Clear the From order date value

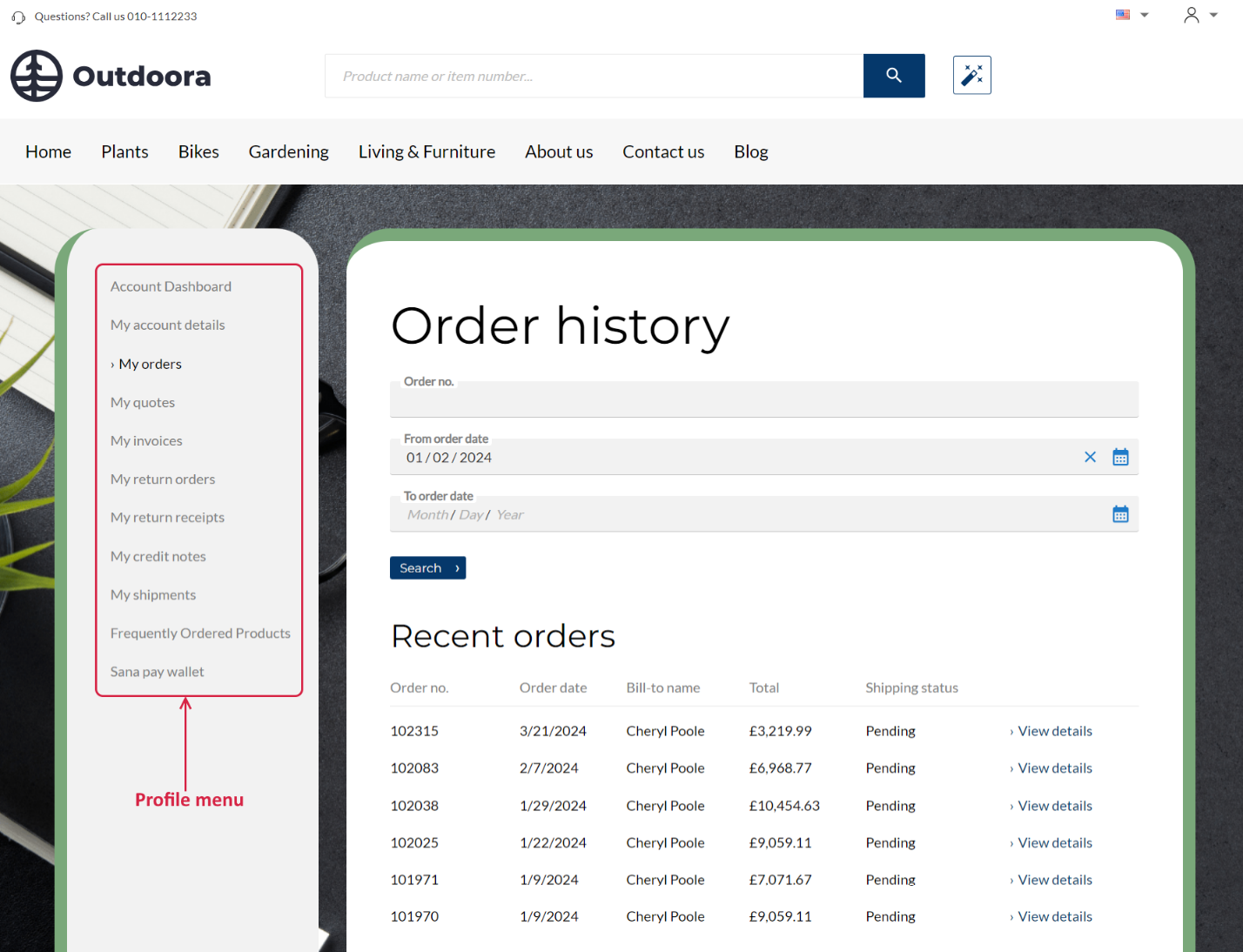pos(1090,457)
